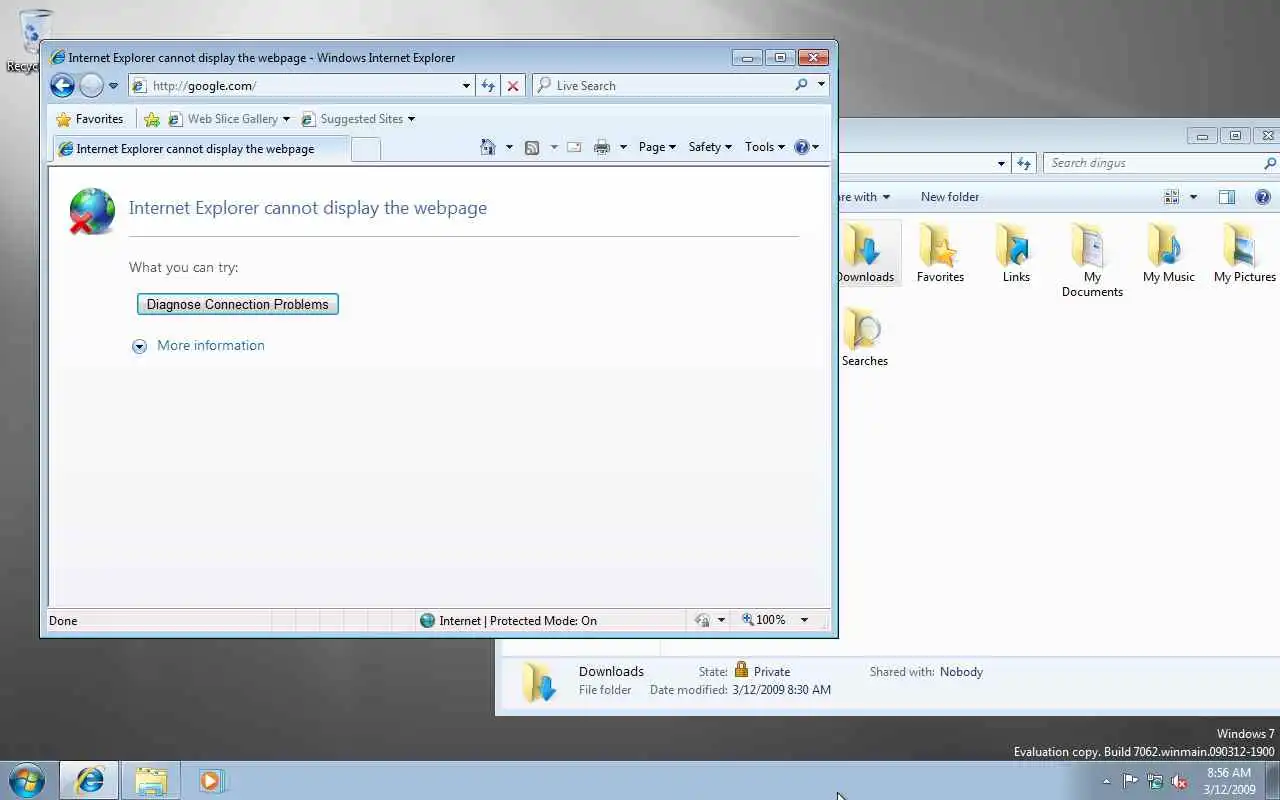Expand the Print options dropdown arrow

(x=623, y=147)
